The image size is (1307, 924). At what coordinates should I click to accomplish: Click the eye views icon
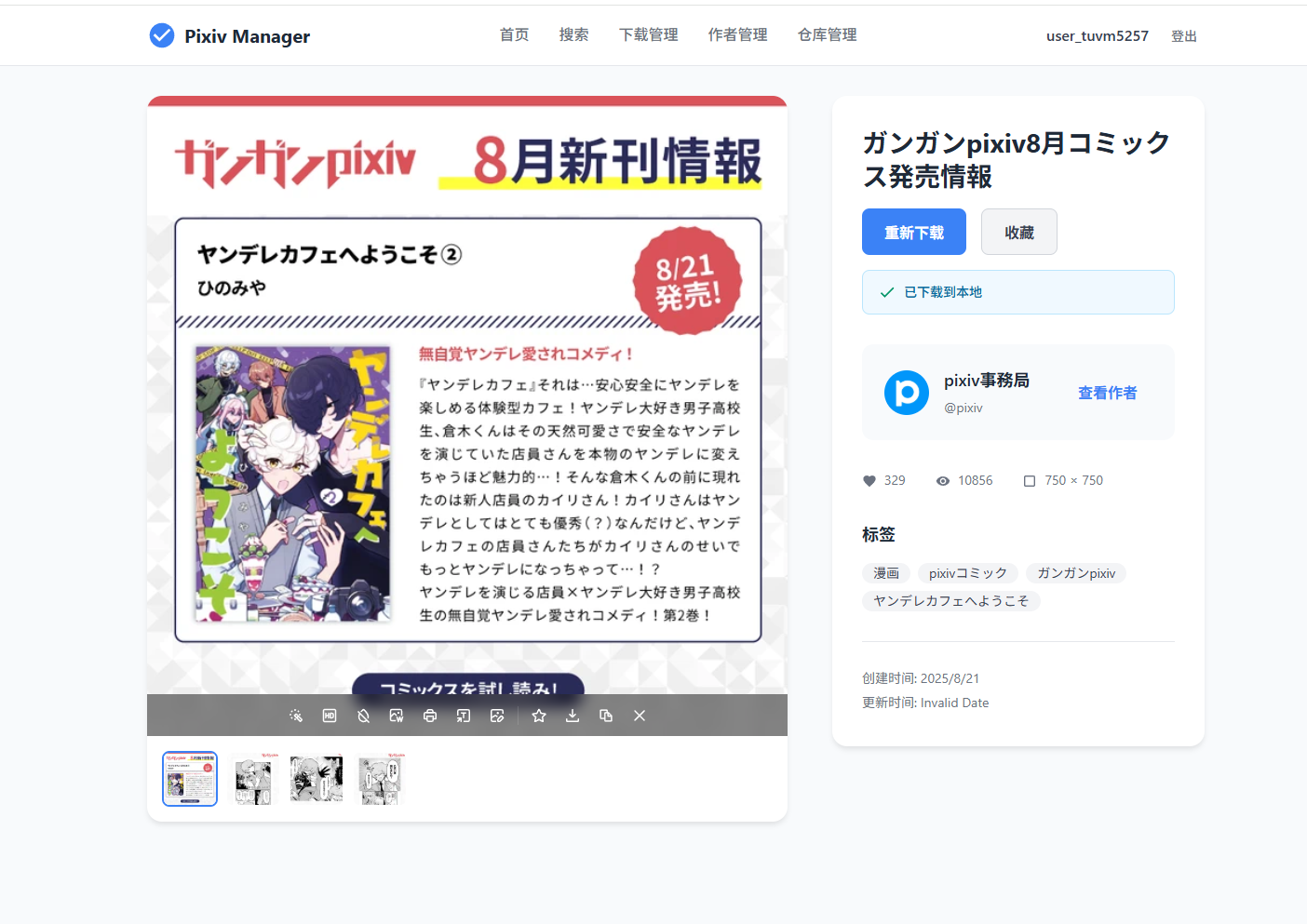943,481
